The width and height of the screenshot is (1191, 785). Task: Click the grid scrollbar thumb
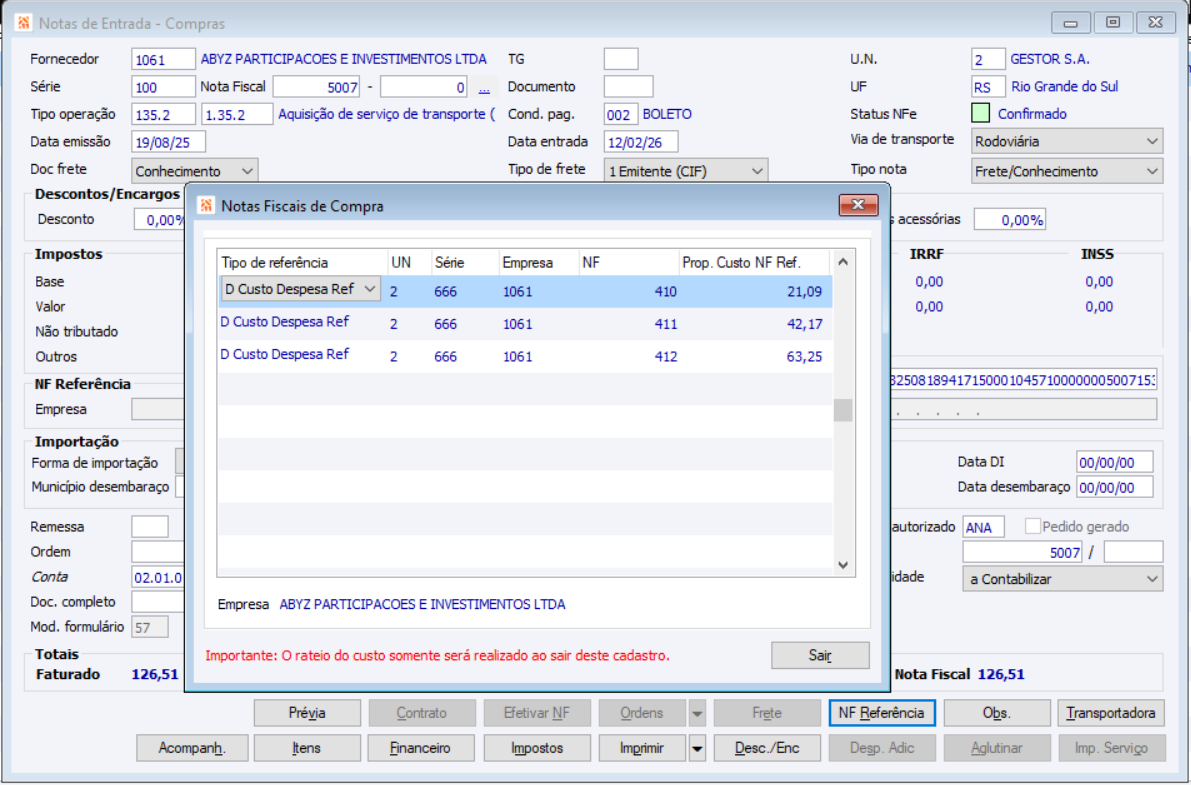842,410
